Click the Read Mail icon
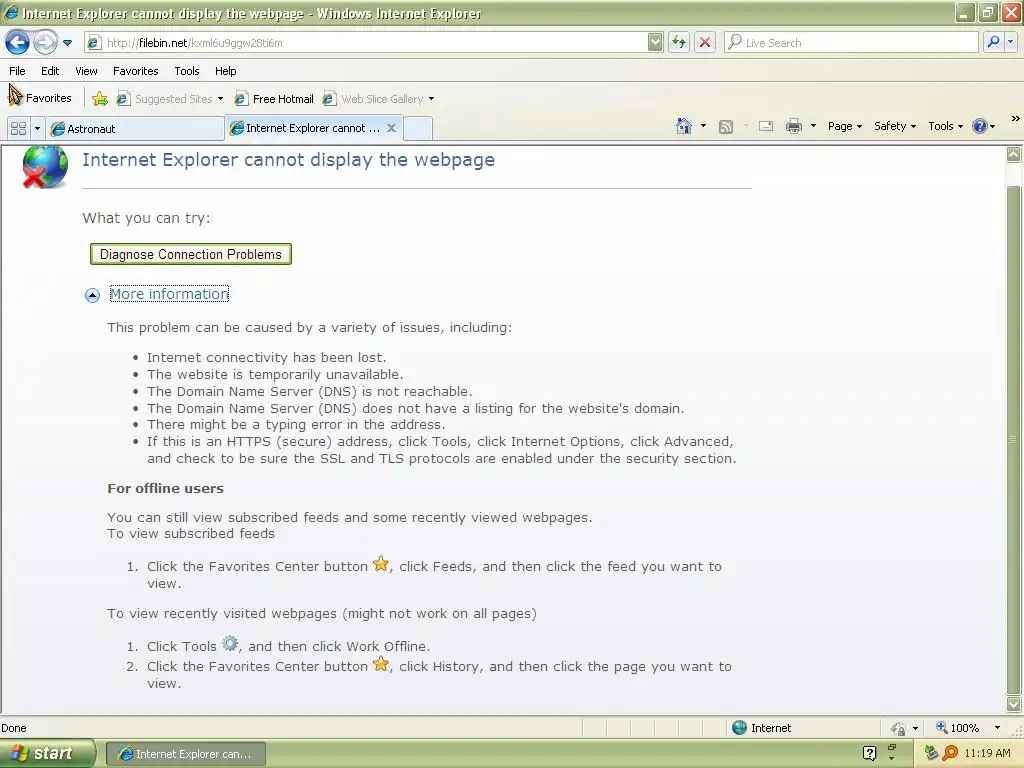1024x768 pixels. pyautogui.click(x=765, y=126)
